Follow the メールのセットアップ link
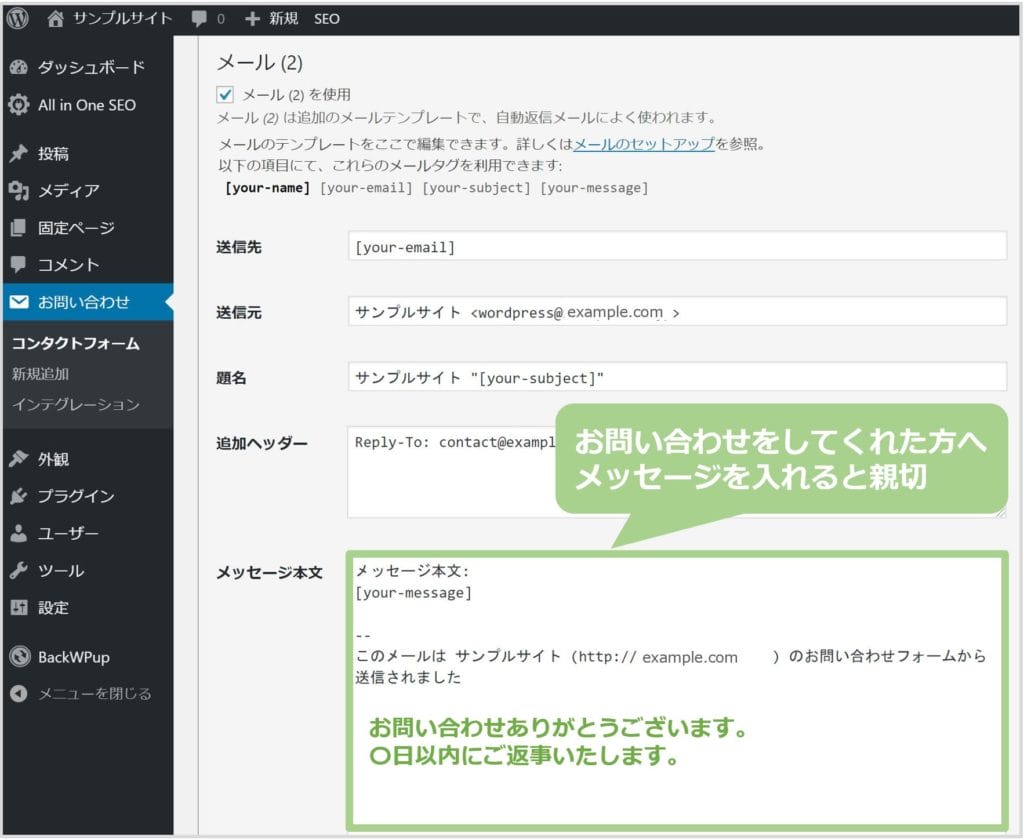The image size is (1024, 840). point(643,144)
